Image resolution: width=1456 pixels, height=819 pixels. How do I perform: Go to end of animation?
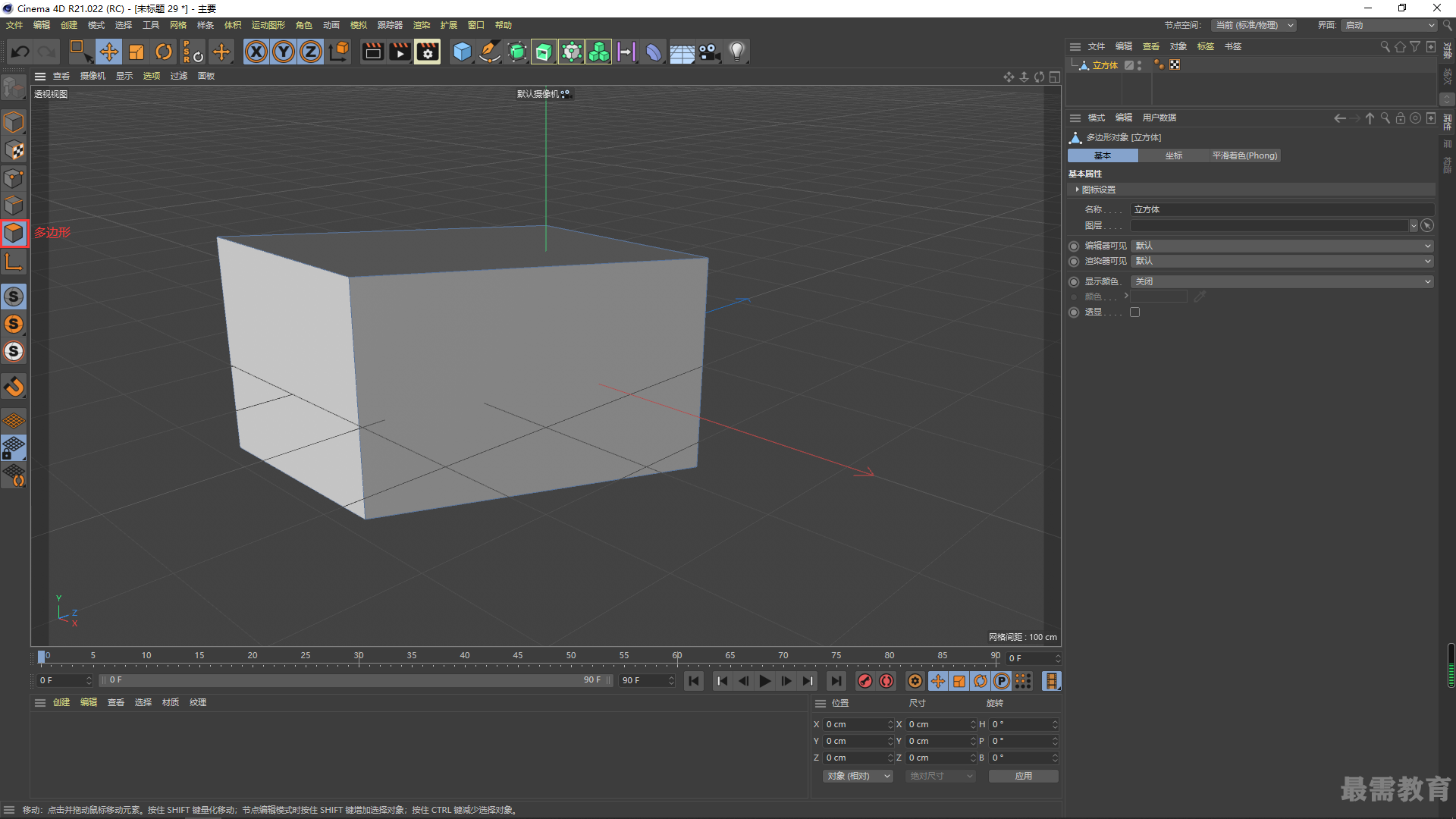click(836, 681)
